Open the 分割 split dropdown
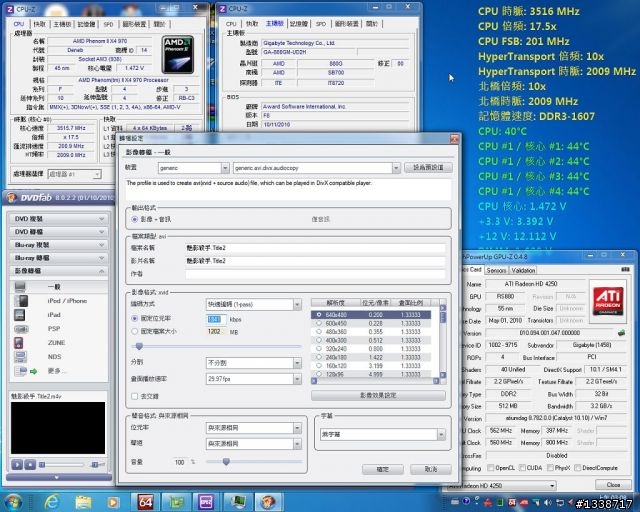640x512 pixels. (253, 363)
